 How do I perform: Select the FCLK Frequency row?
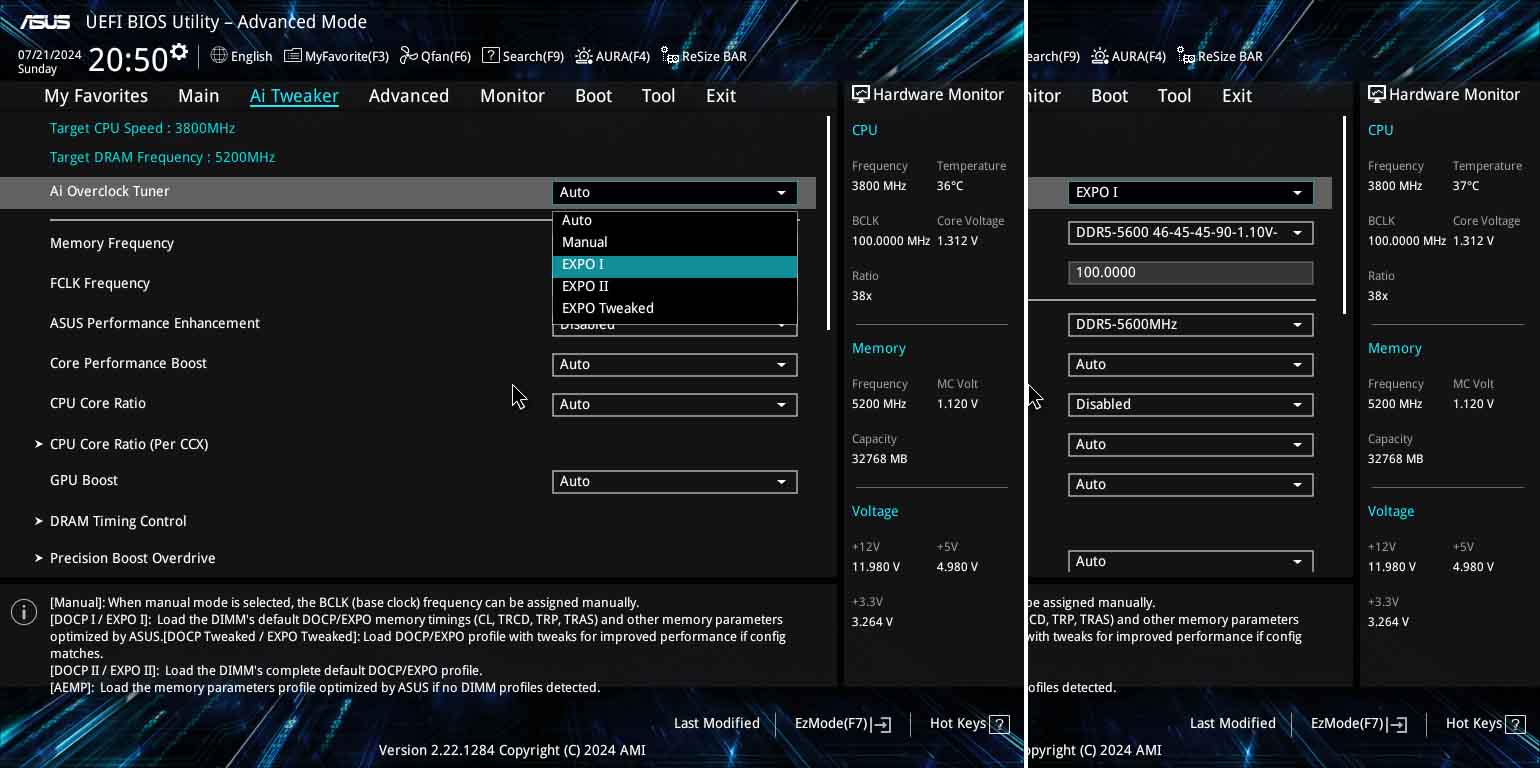(x=100, y=283)
